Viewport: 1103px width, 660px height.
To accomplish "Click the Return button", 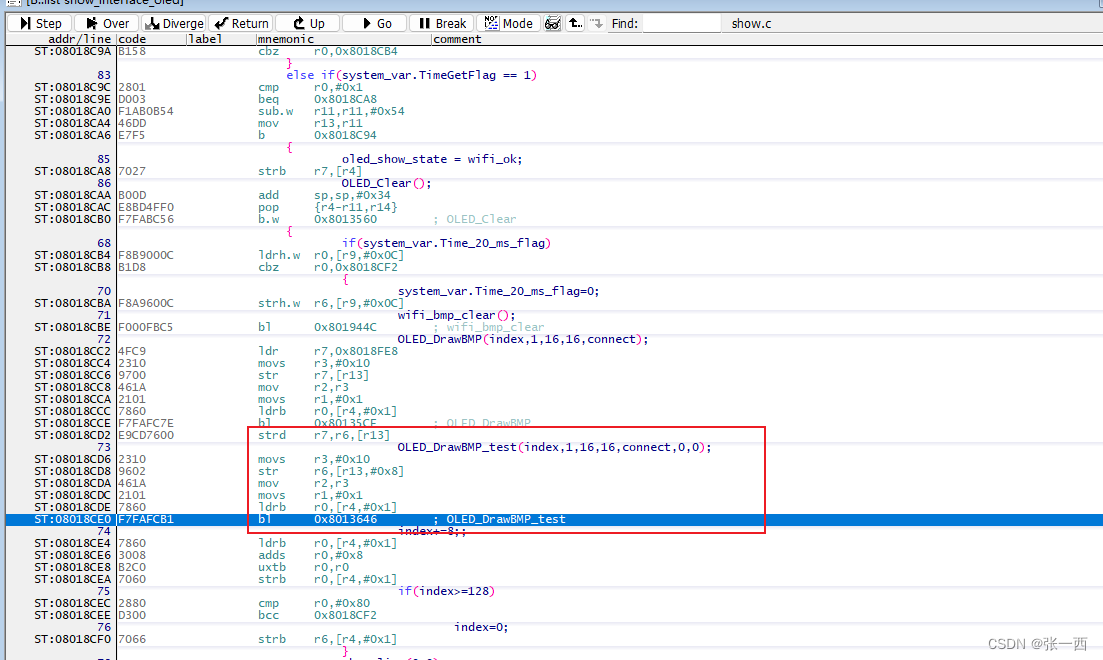I will [241, 23].
